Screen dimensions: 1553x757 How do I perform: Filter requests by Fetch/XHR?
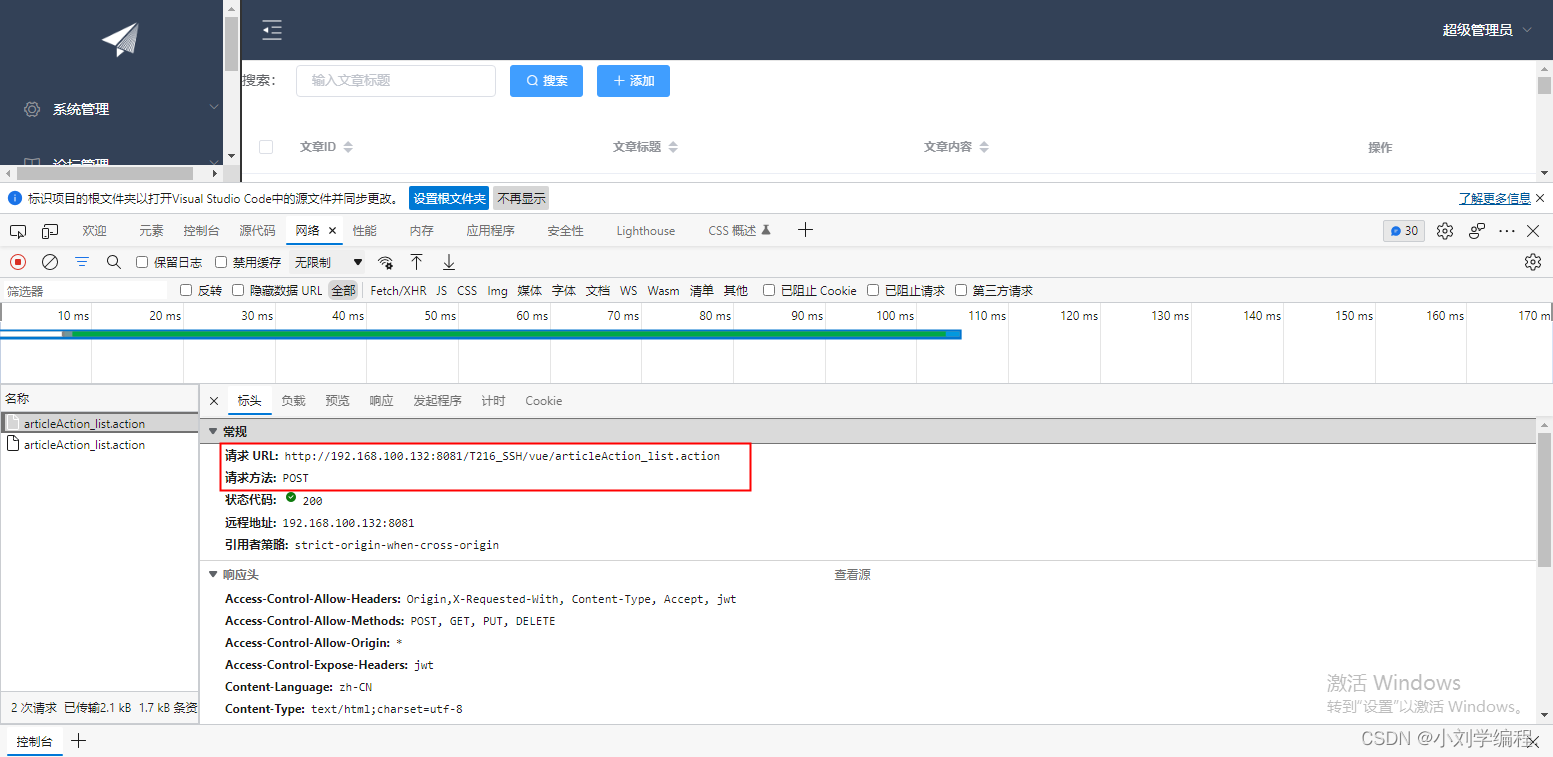click(x=398, y=290)
